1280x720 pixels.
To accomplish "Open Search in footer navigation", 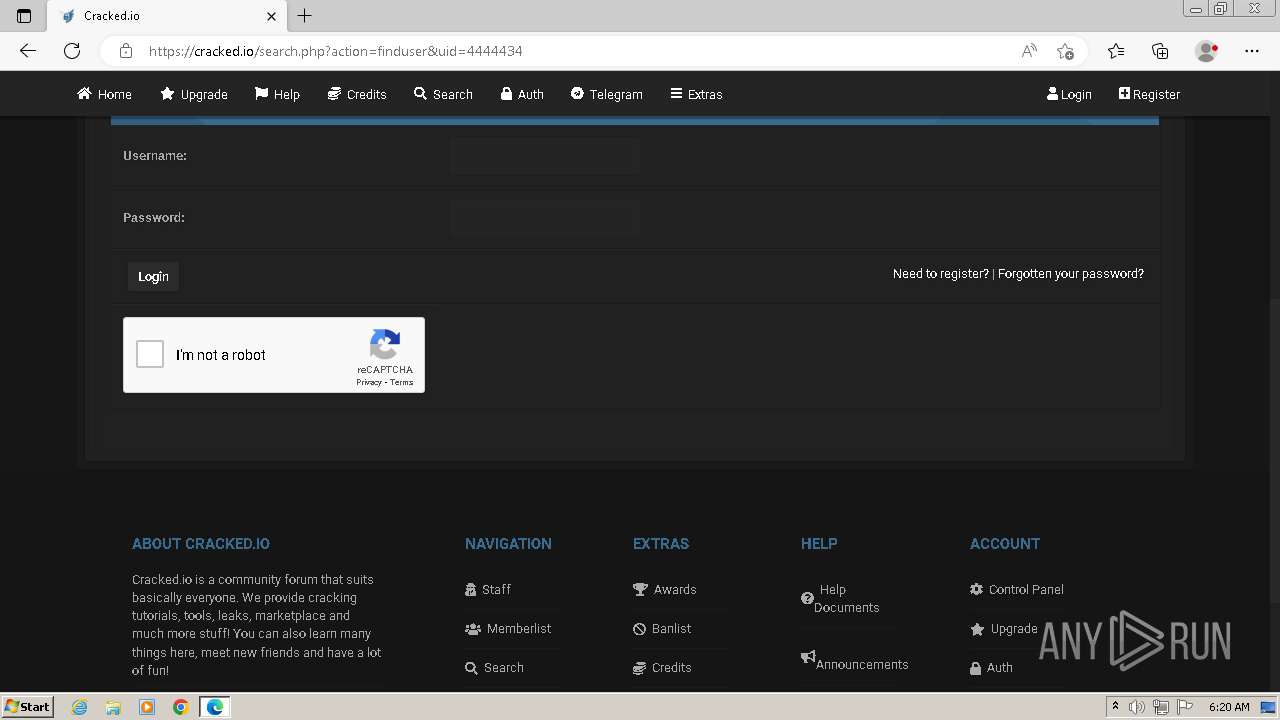I will pos(494,667).
